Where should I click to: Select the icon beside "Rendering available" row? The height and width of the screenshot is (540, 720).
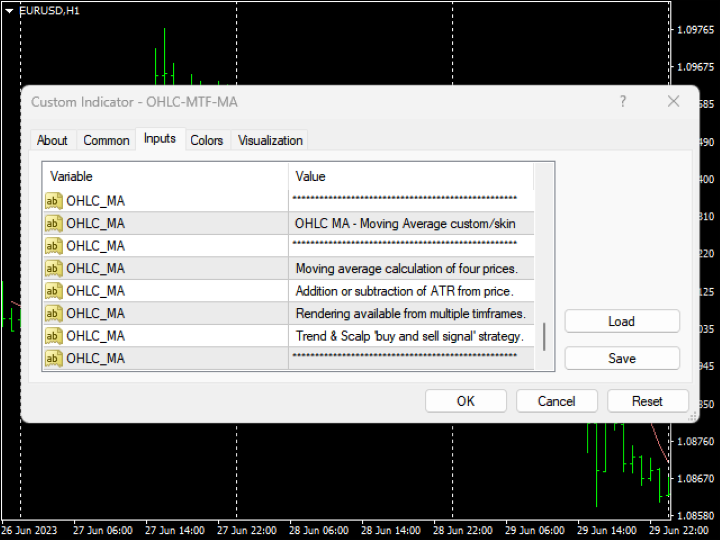[x=54, y=313]
